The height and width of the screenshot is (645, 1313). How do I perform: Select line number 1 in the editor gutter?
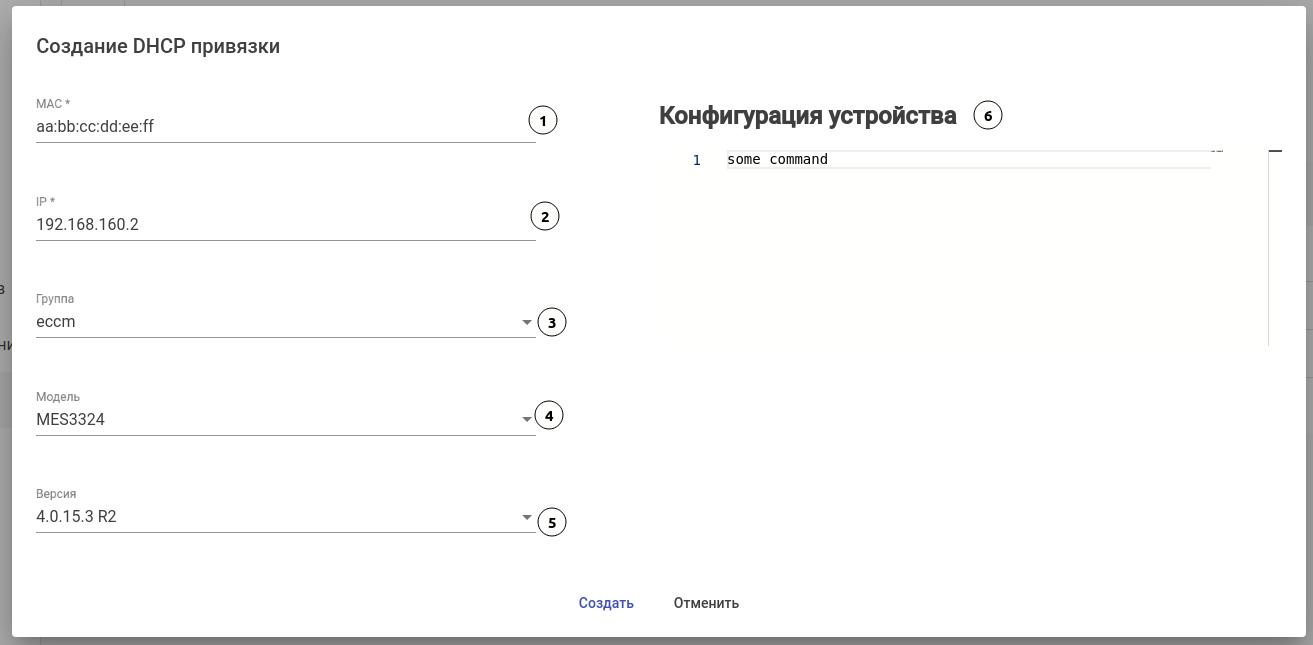click(697, 160)
